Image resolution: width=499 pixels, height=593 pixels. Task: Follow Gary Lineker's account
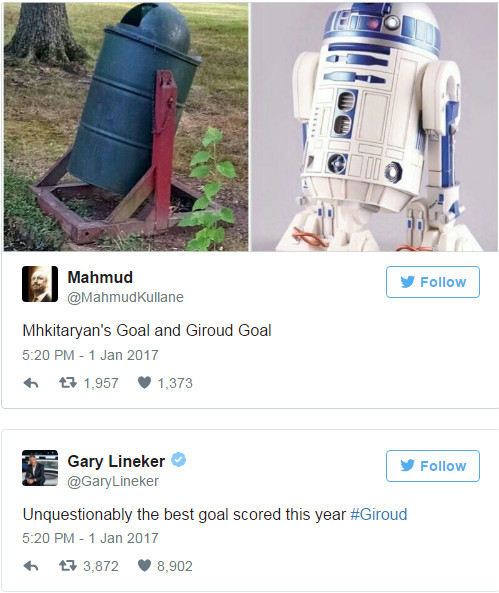(x=433, y=466)
